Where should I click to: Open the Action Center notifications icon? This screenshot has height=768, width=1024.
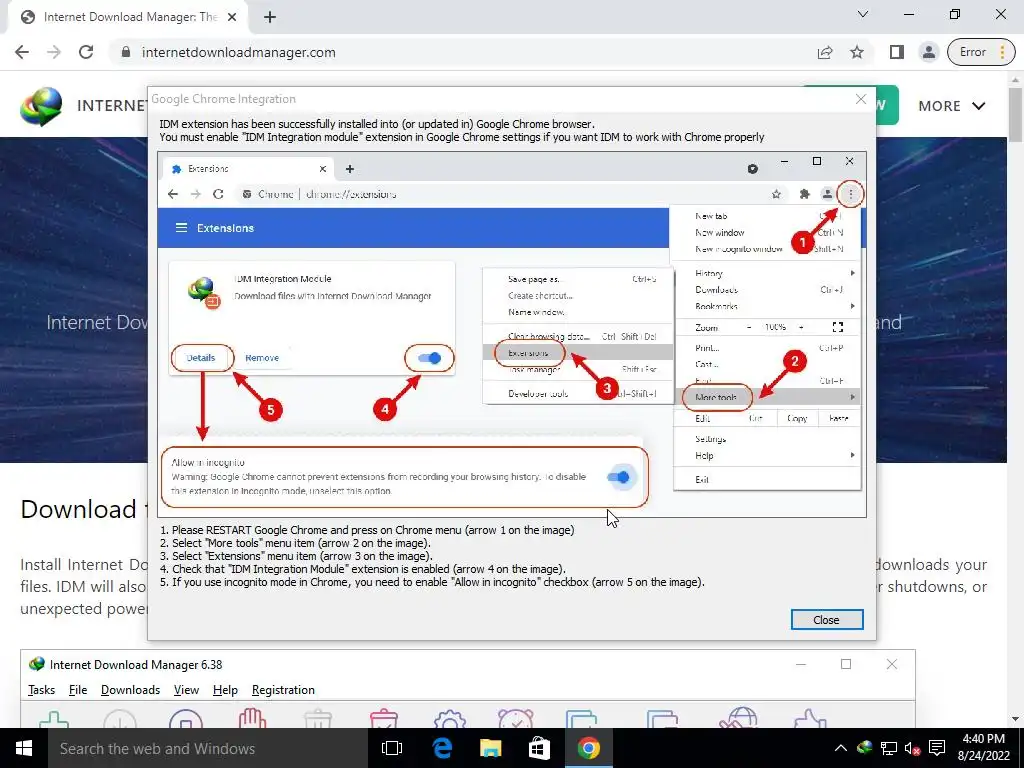point(937,748)
